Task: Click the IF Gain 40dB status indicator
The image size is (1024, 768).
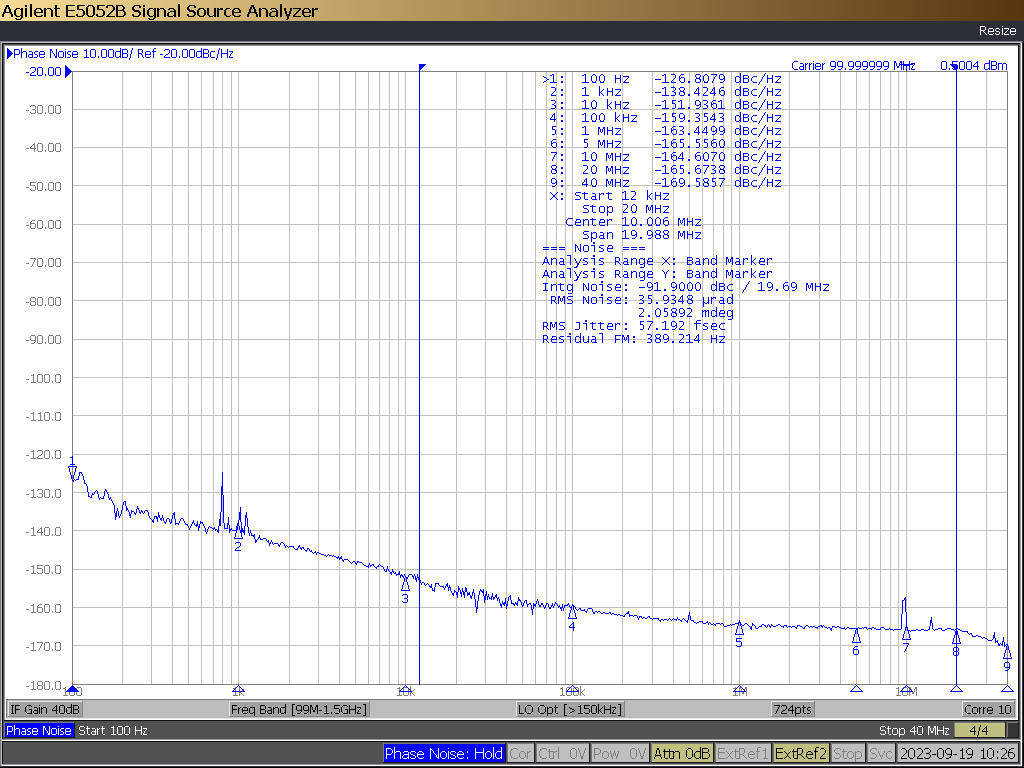Action: click(44, 708)
